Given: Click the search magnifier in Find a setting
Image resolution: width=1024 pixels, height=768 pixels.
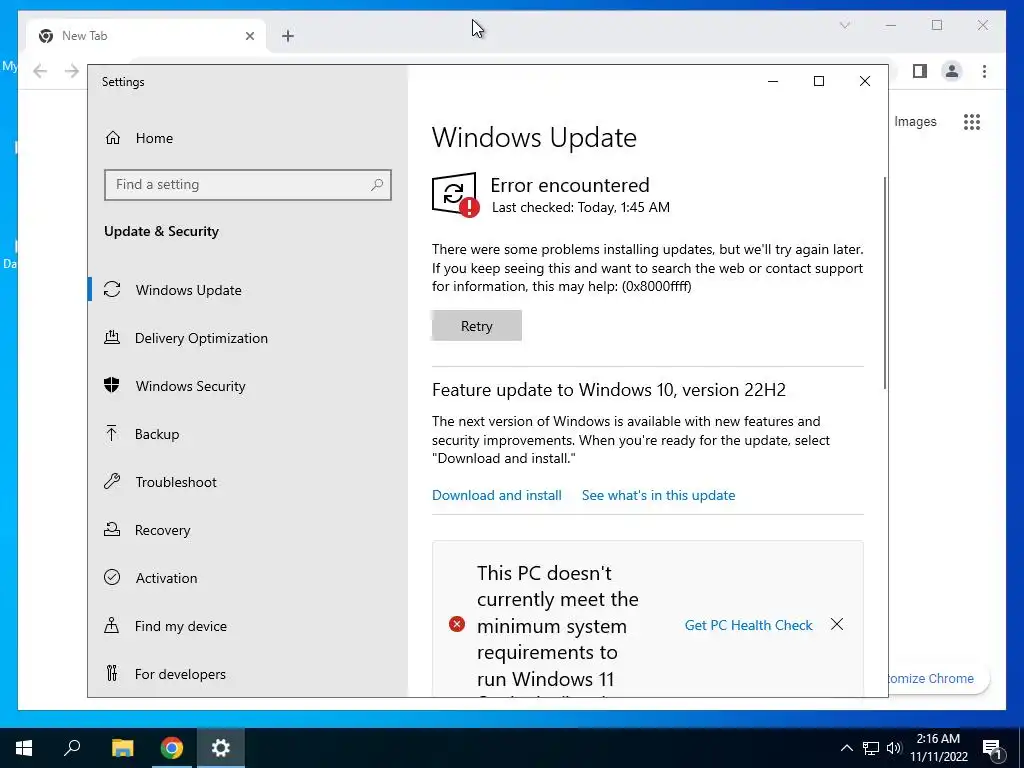Looking at the screenshot, I should [x=377, y=185].
